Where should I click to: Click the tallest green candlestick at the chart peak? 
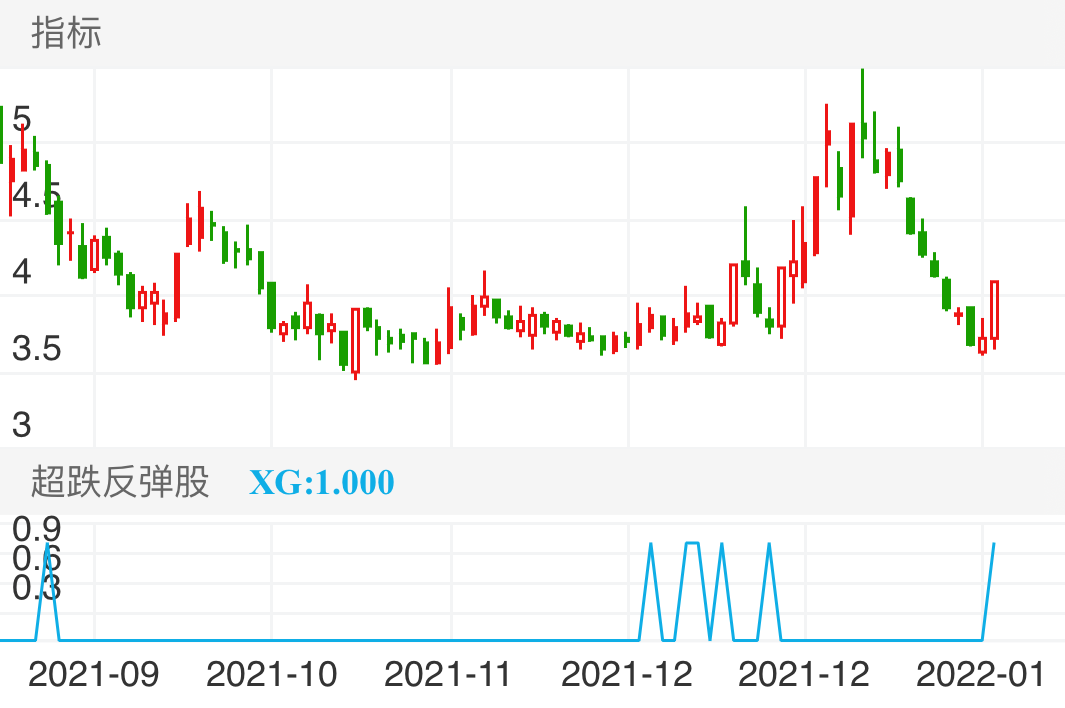coord(863,110)
